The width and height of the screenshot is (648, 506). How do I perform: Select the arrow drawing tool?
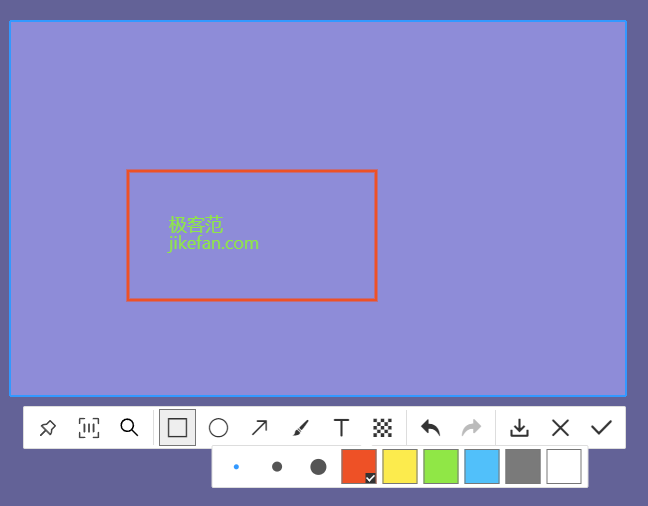pyautogui.click(x=260, y=427)
